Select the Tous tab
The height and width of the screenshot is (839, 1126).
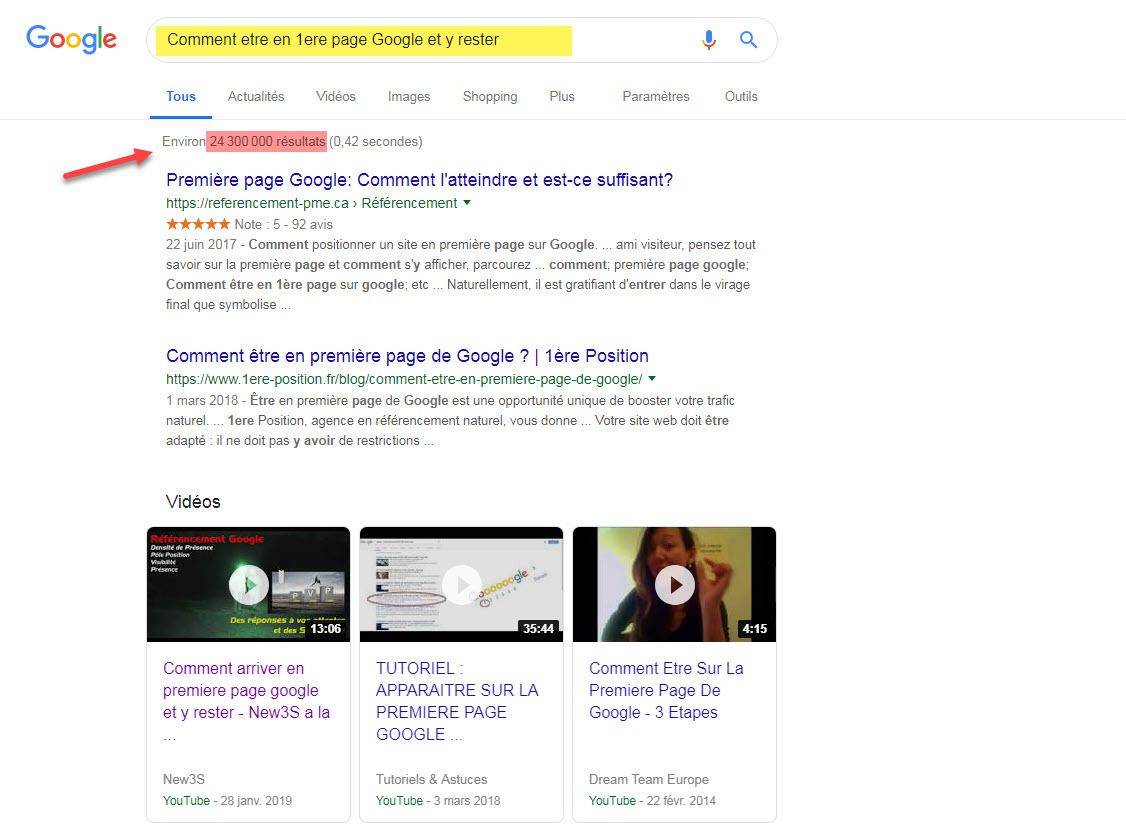click(x=181, y=96)
